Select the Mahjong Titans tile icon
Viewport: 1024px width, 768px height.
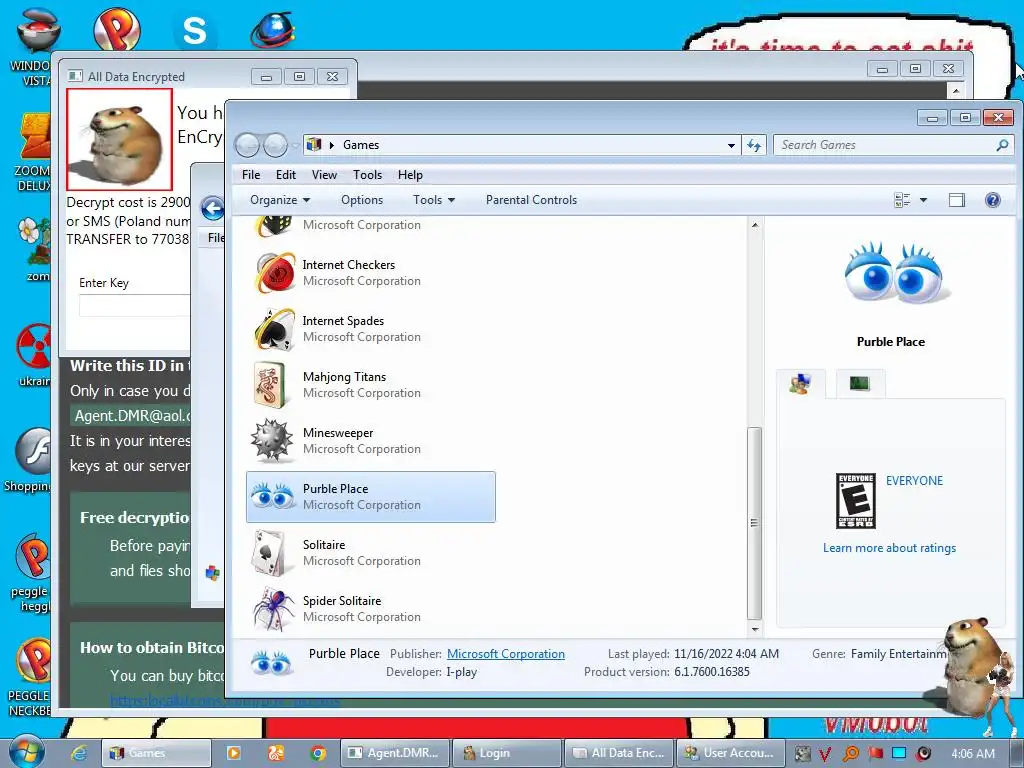271,385
